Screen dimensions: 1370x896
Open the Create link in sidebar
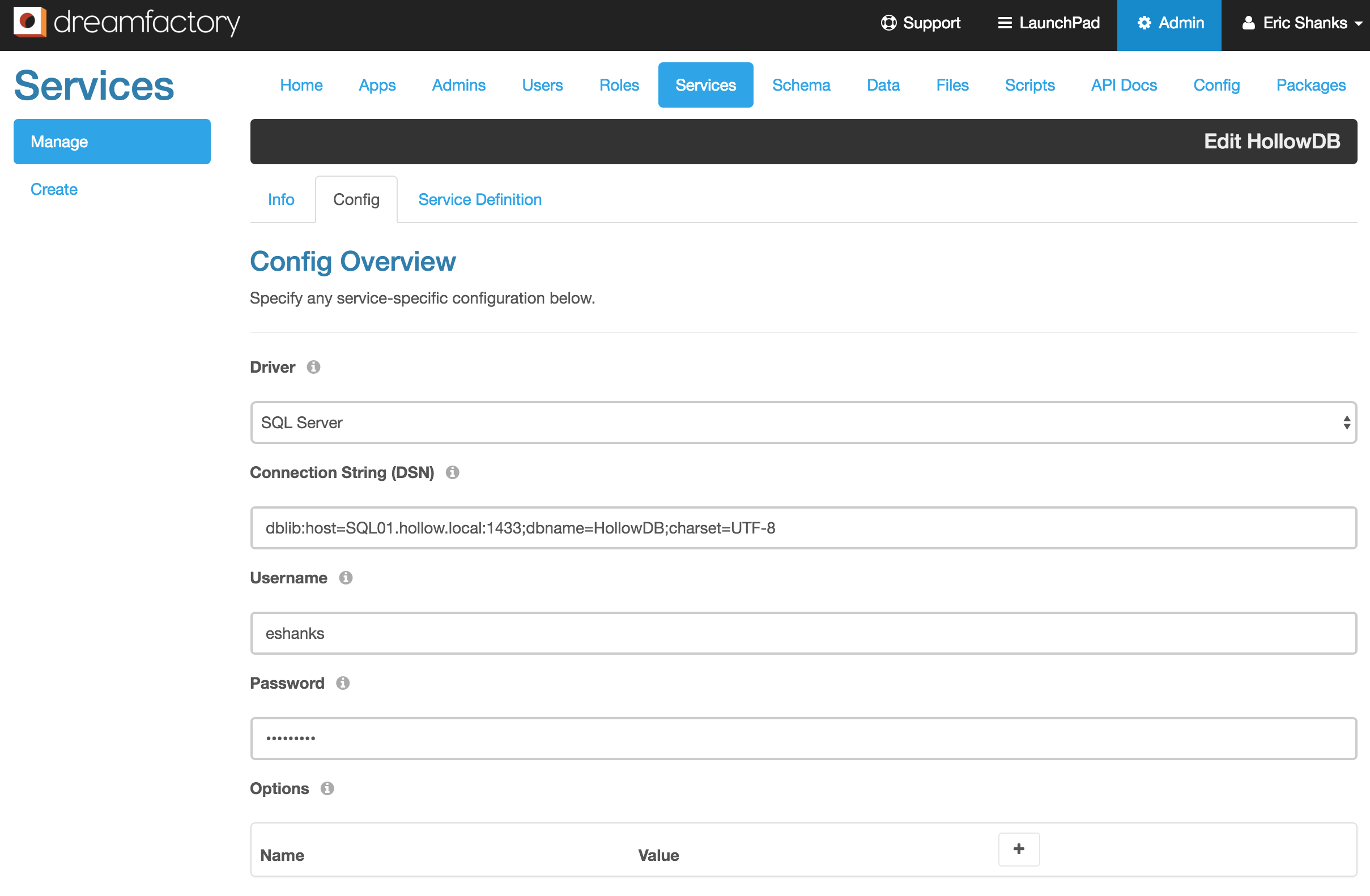coord(54,189)
